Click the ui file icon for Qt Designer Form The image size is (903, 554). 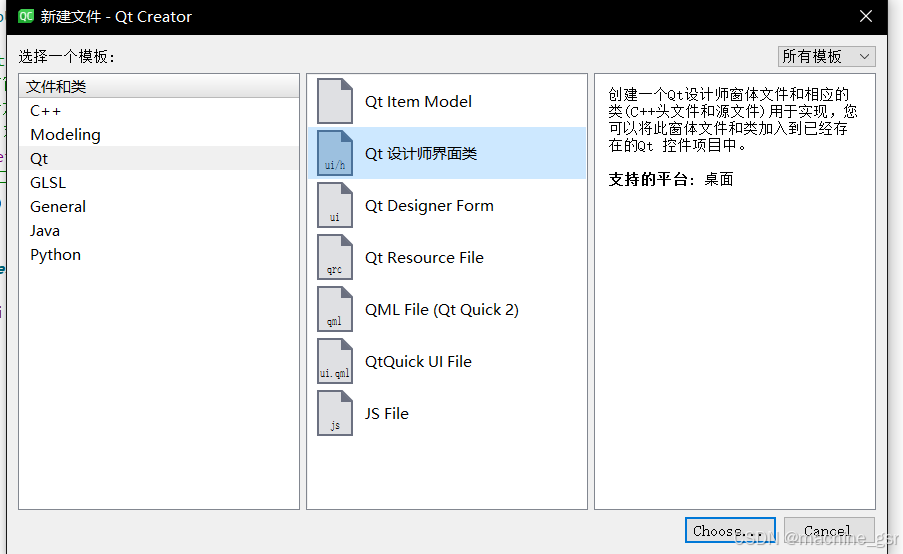[x=335, y=205]
